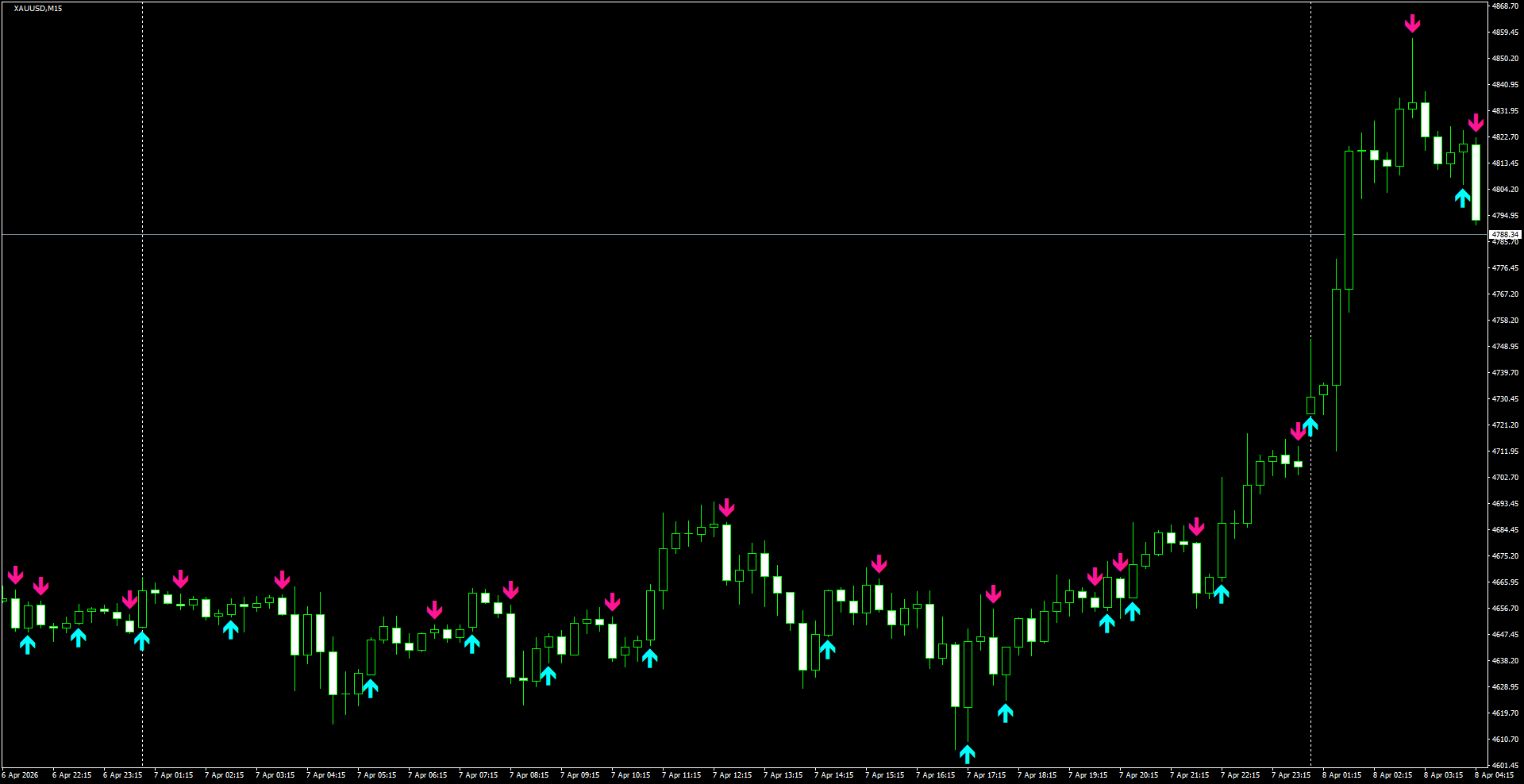The image size is (1524, 784).
Task: Click the up arrow at the 7 Apr 23:15 breakout
Action: pos(1310,425)
